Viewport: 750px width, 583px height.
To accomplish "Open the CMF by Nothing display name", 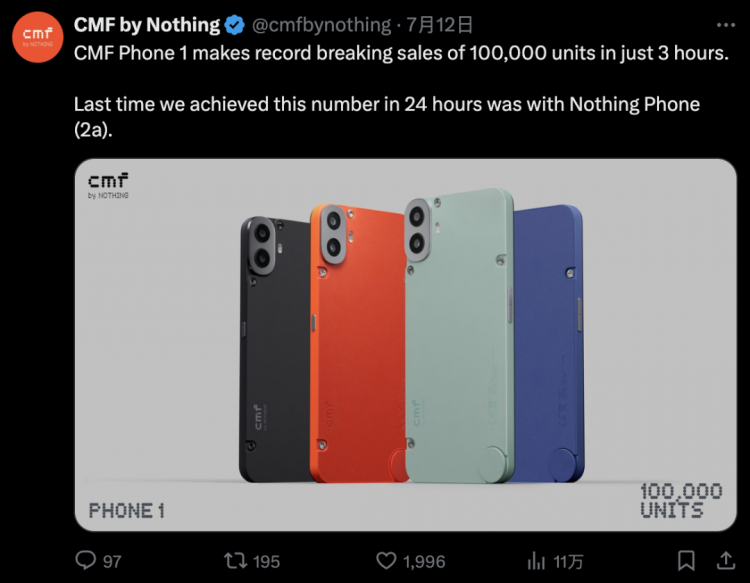I will (147, 25).
